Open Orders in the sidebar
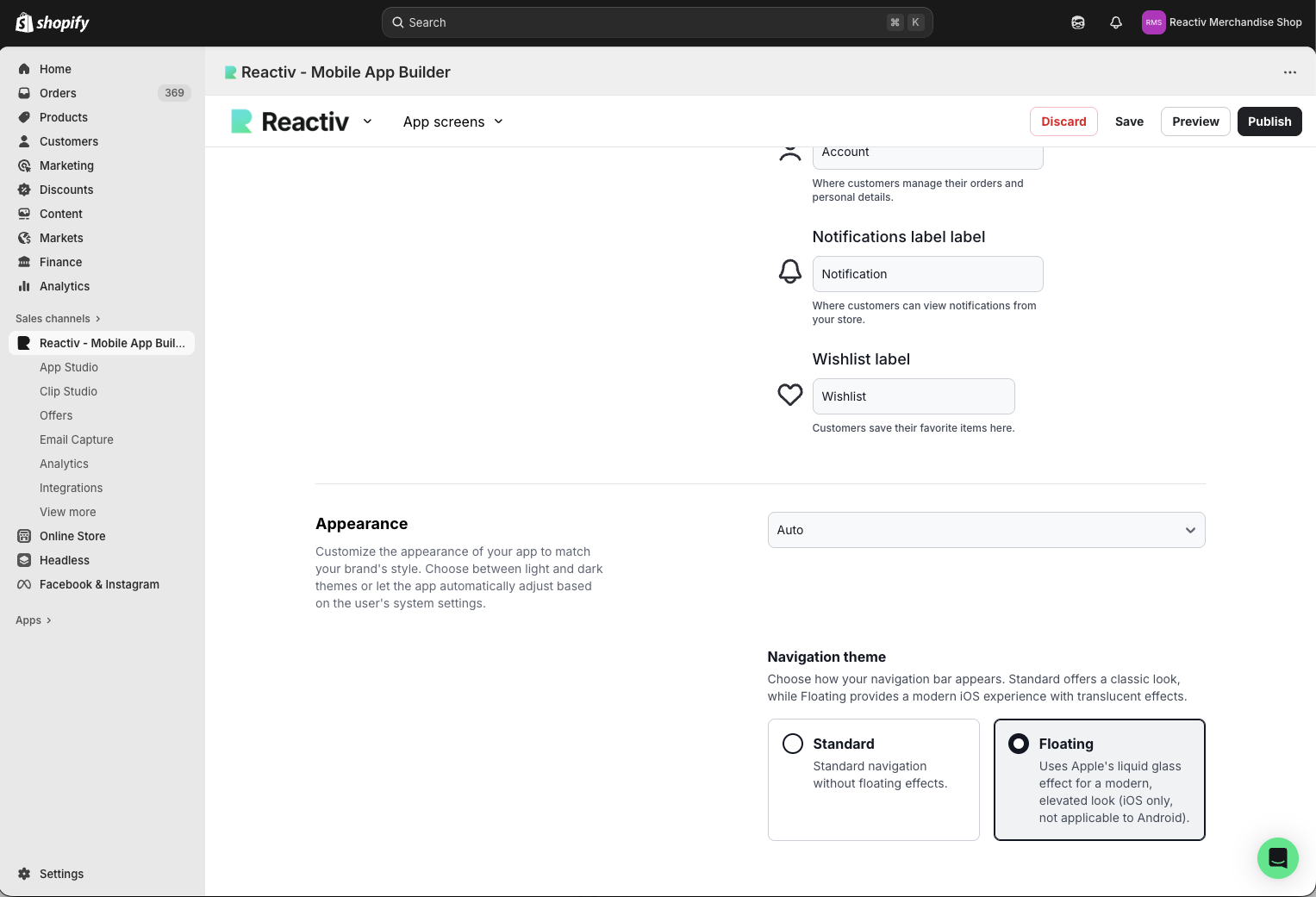 tap(58, 93)
